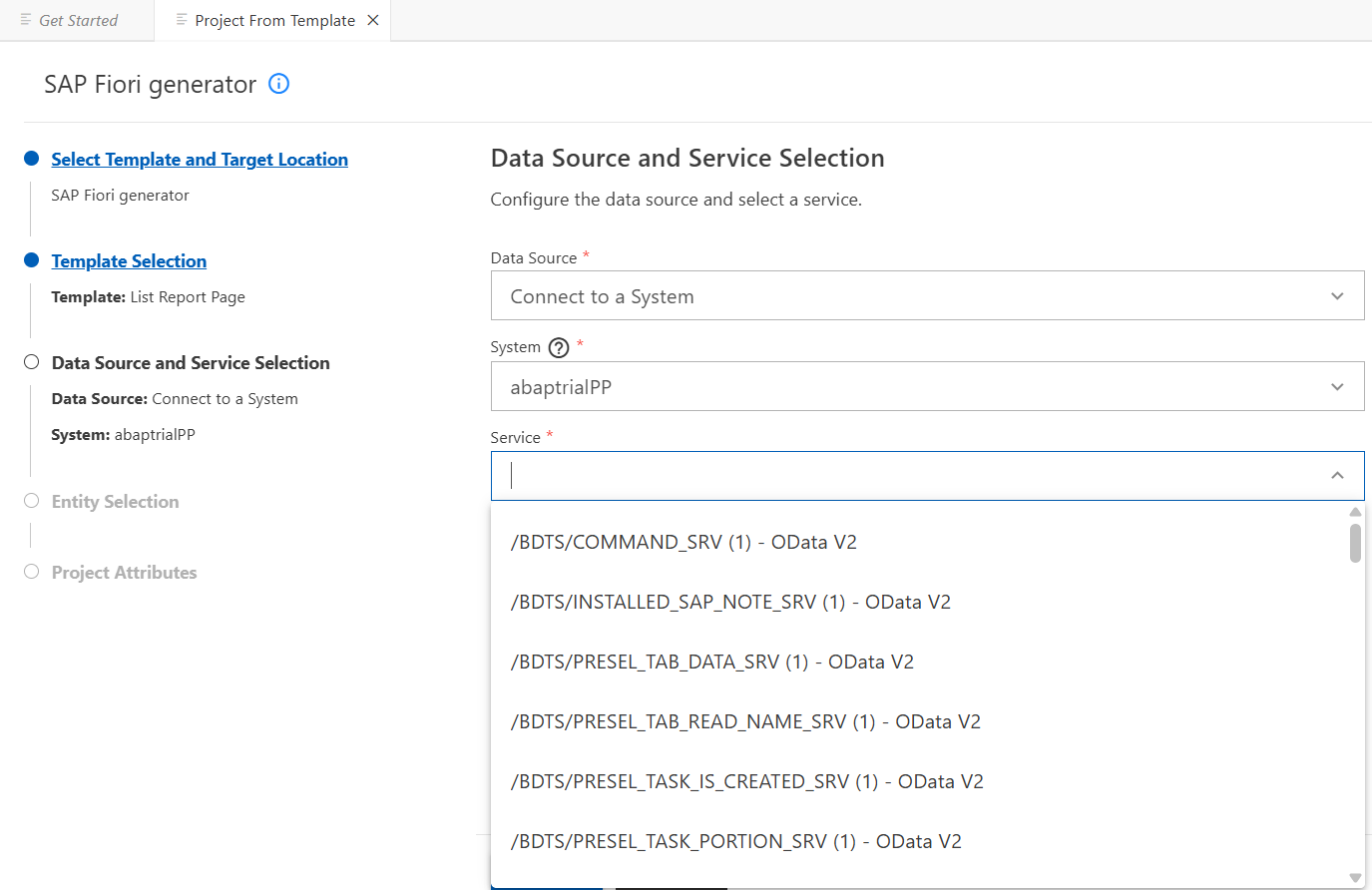
Task: Click the Select Template step bullet in the wizard
Action: (32, 159)
